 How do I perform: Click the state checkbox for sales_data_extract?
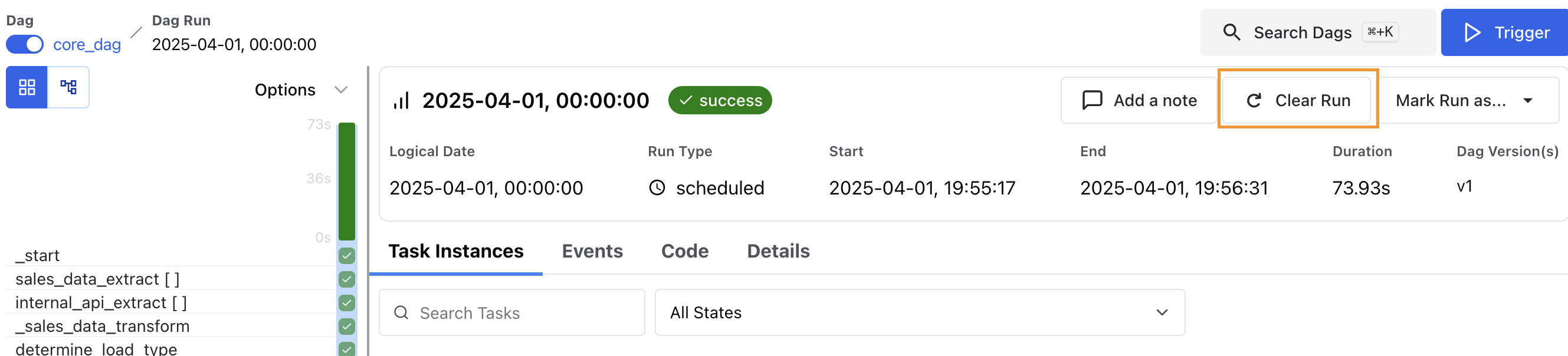pos(347,279)
